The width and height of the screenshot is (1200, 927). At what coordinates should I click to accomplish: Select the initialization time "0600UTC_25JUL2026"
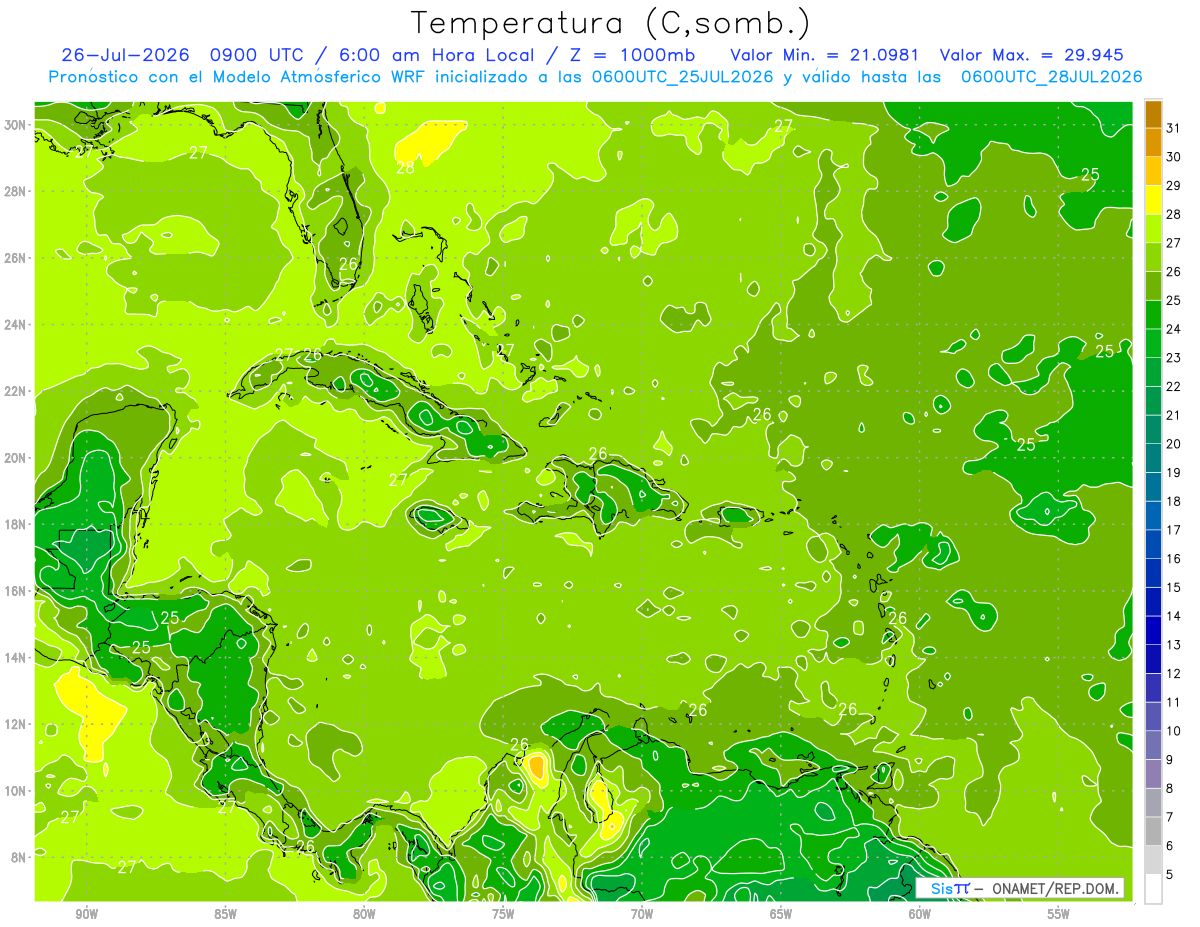[x=682, y=77]
